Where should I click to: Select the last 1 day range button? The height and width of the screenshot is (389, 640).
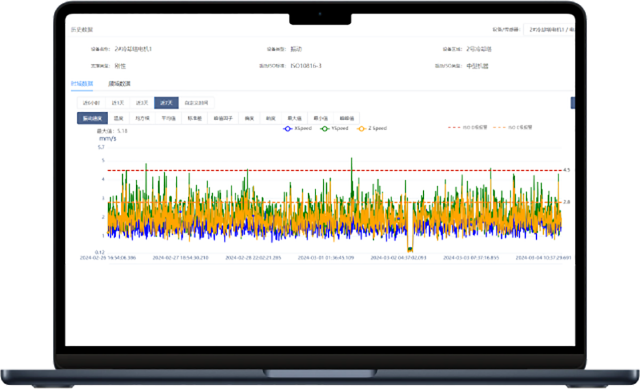click(x=118, y=103)
